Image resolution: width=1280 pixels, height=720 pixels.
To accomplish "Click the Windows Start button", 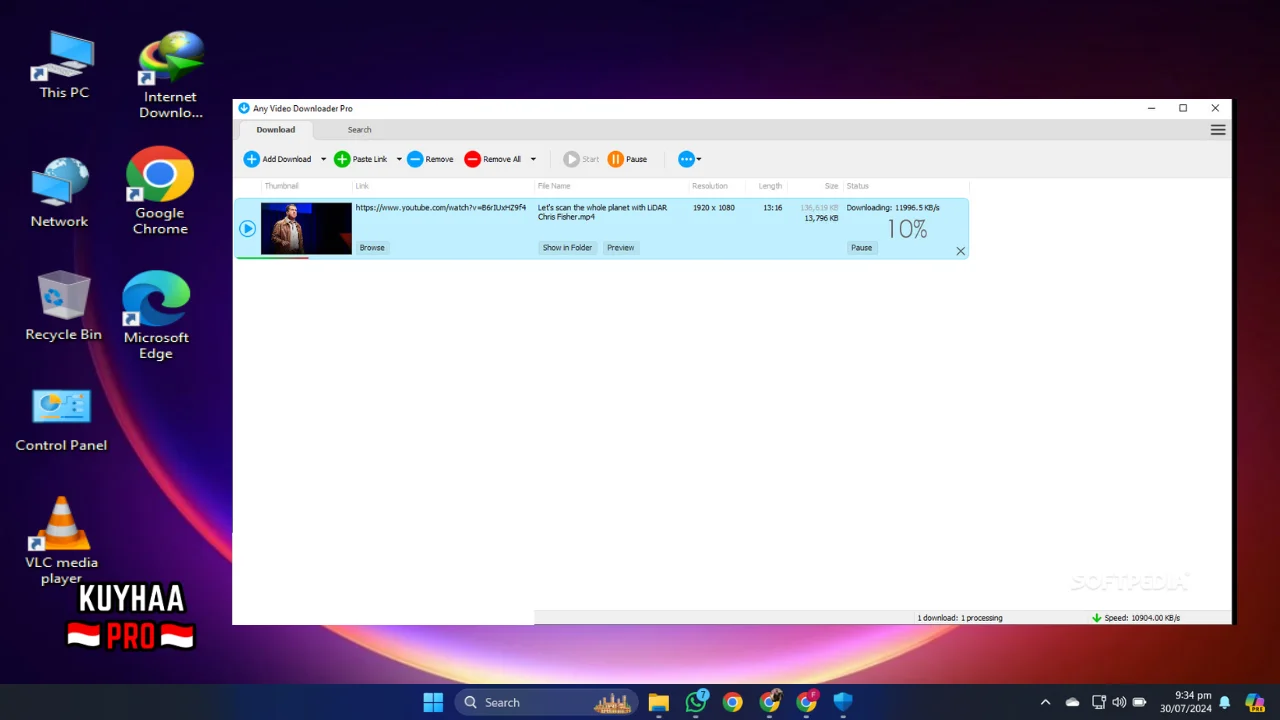I will click(433, 702).
